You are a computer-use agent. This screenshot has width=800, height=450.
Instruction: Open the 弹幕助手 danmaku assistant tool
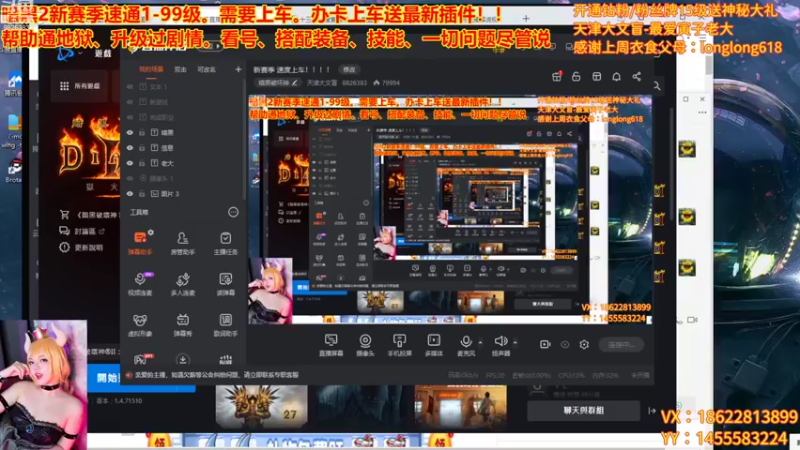140,243
